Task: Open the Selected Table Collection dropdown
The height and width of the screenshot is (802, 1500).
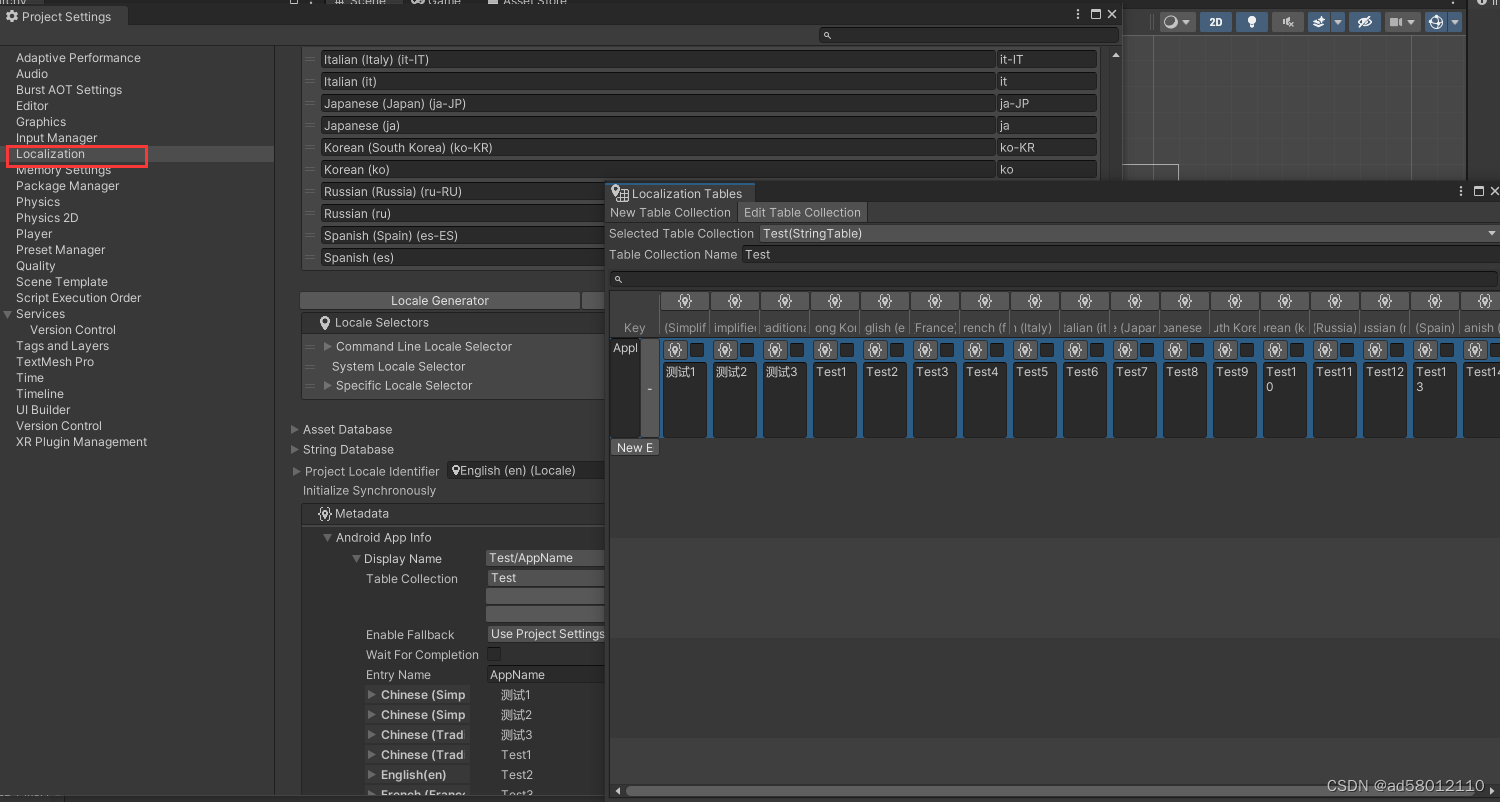Action: (1129, 233)
